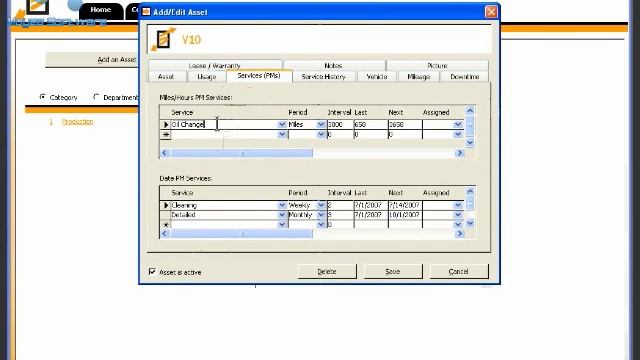640x360 pixels.
Task: Click the Cleaning Last date 7/1/2007
Action: click(x=371, y=205)
